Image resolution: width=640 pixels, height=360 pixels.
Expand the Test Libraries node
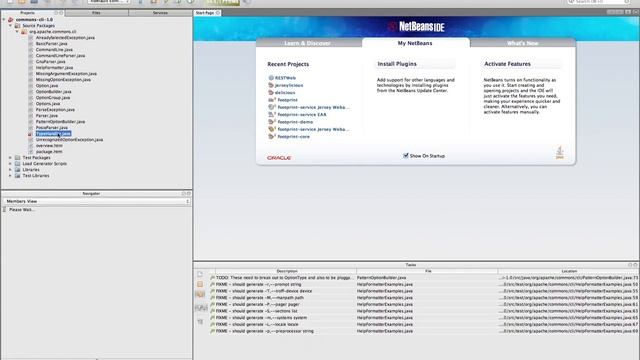tap(11, 176)
